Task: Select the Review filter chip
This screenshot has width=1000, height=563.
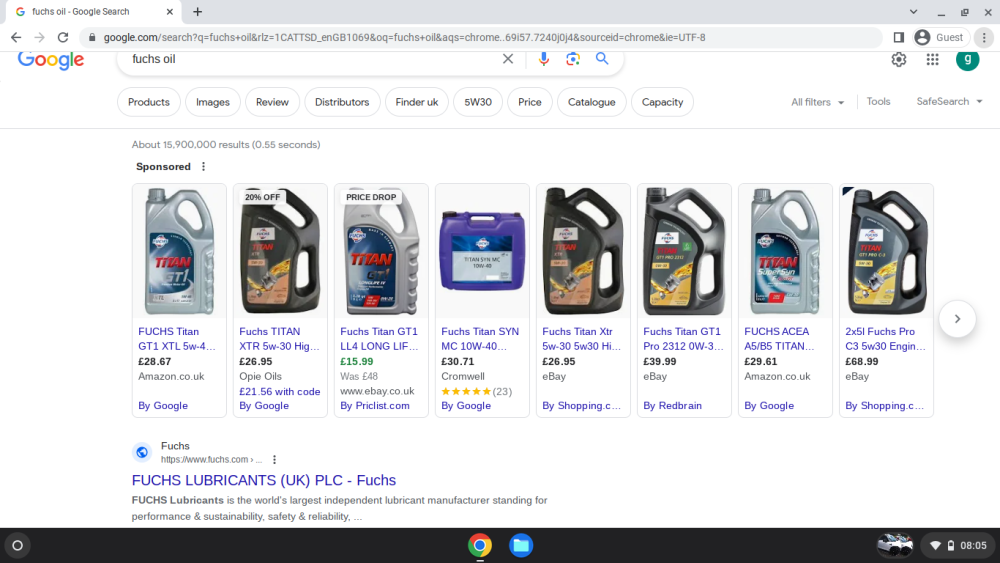Action: 272,102
